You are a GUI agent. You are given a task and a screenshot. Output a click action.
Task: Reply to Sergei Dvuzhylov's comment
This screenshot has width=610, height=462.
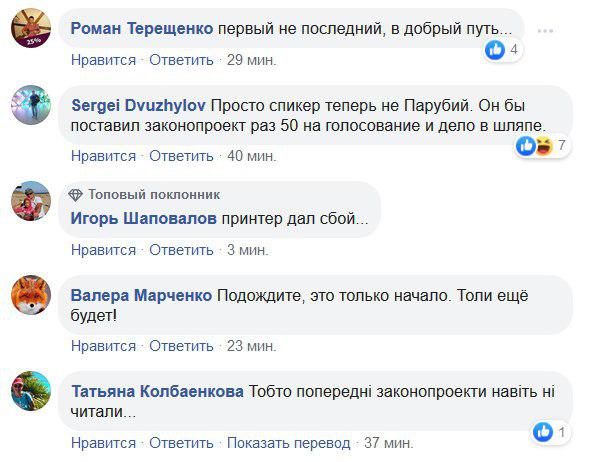181,156
